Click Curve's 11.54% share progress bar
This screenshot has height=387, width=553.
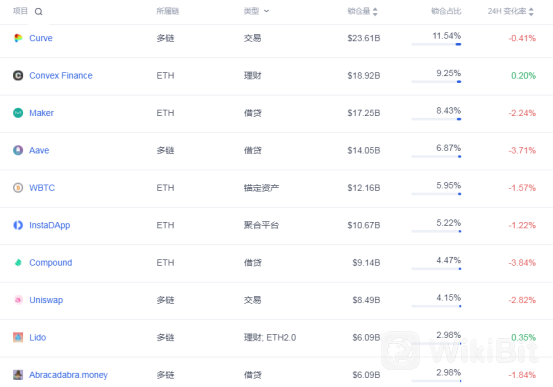[436, 44]
